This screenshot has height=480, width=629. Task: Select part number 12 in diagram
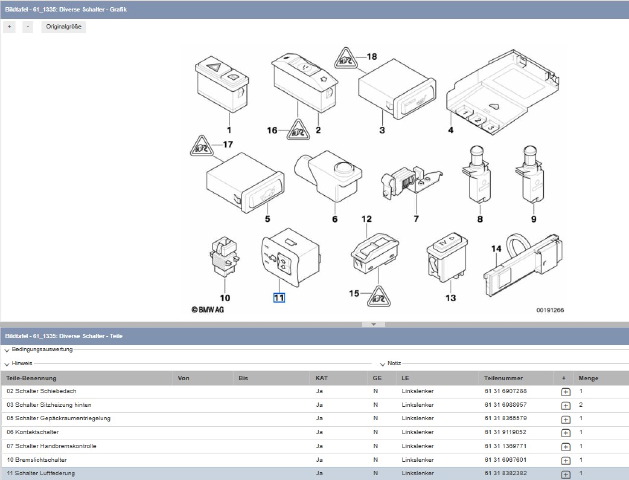[x=367, y=219]
